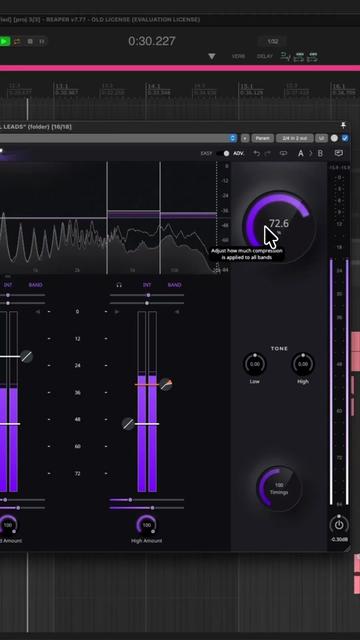
Task: Click the 0:30.227 time display
Action: (152, 41)
